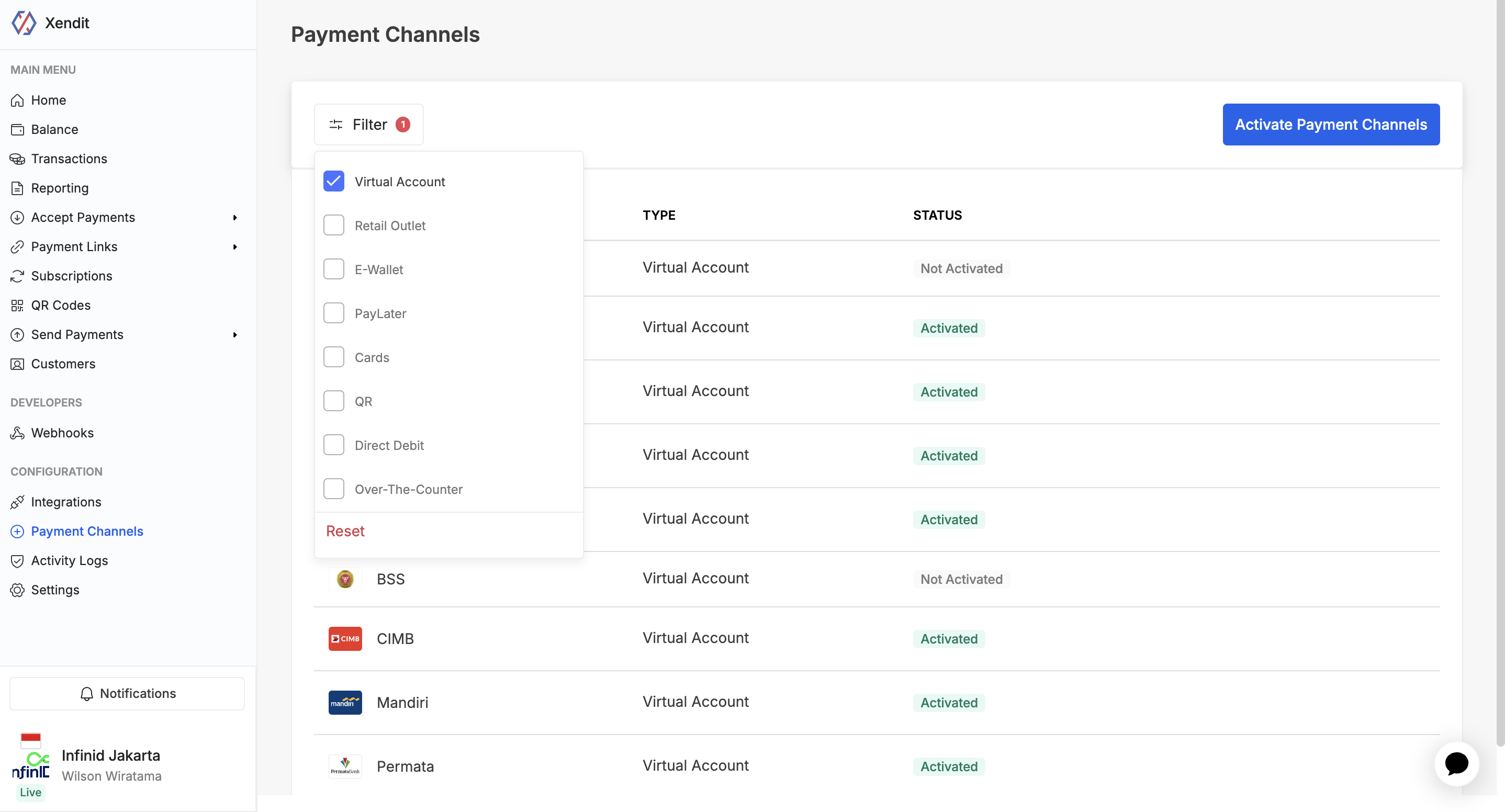The height and width of the screenshot is (812, 1505).
Task: Click the Integrations plug icon
Action: click(x=17, y=502)
